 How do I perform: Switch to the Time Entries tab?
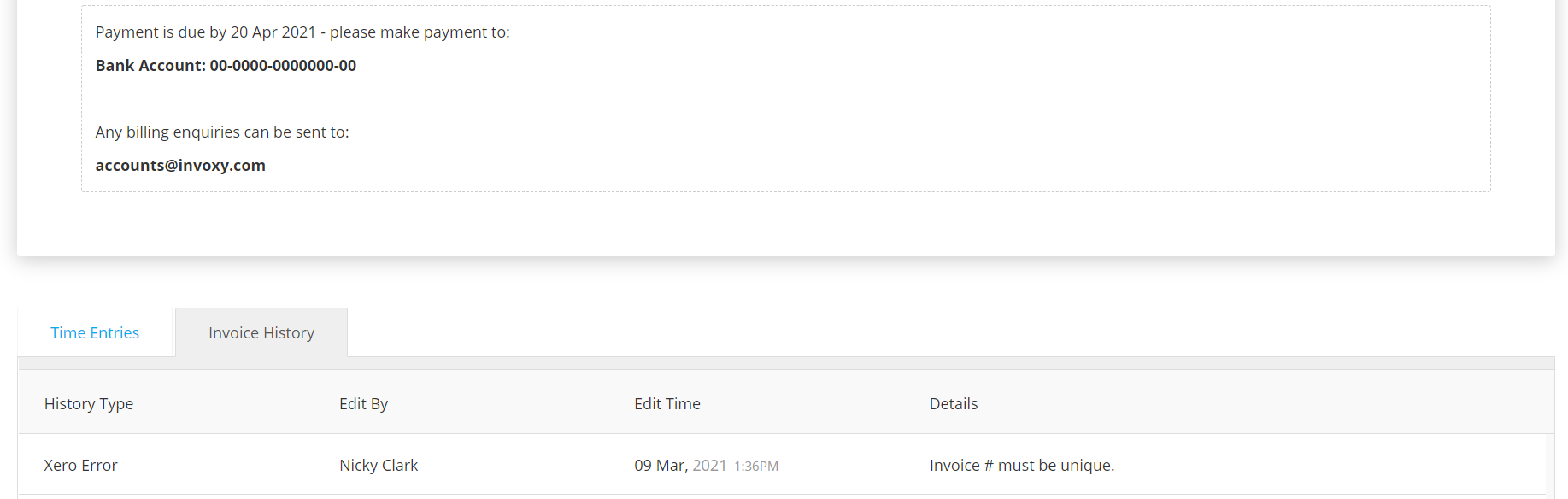[x=95, y=333]
